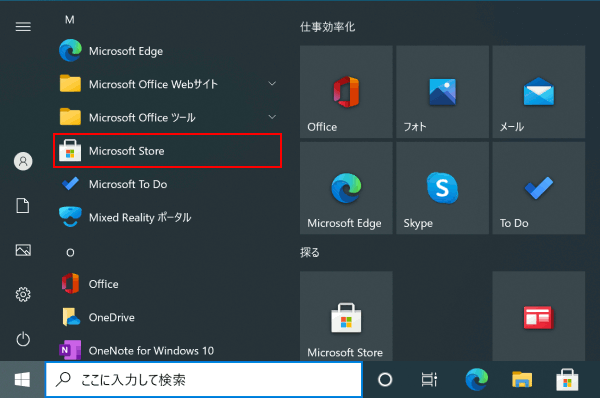Open OneDrive in the app list
Screen dimensions: 600x398
(x=167, y=317)
